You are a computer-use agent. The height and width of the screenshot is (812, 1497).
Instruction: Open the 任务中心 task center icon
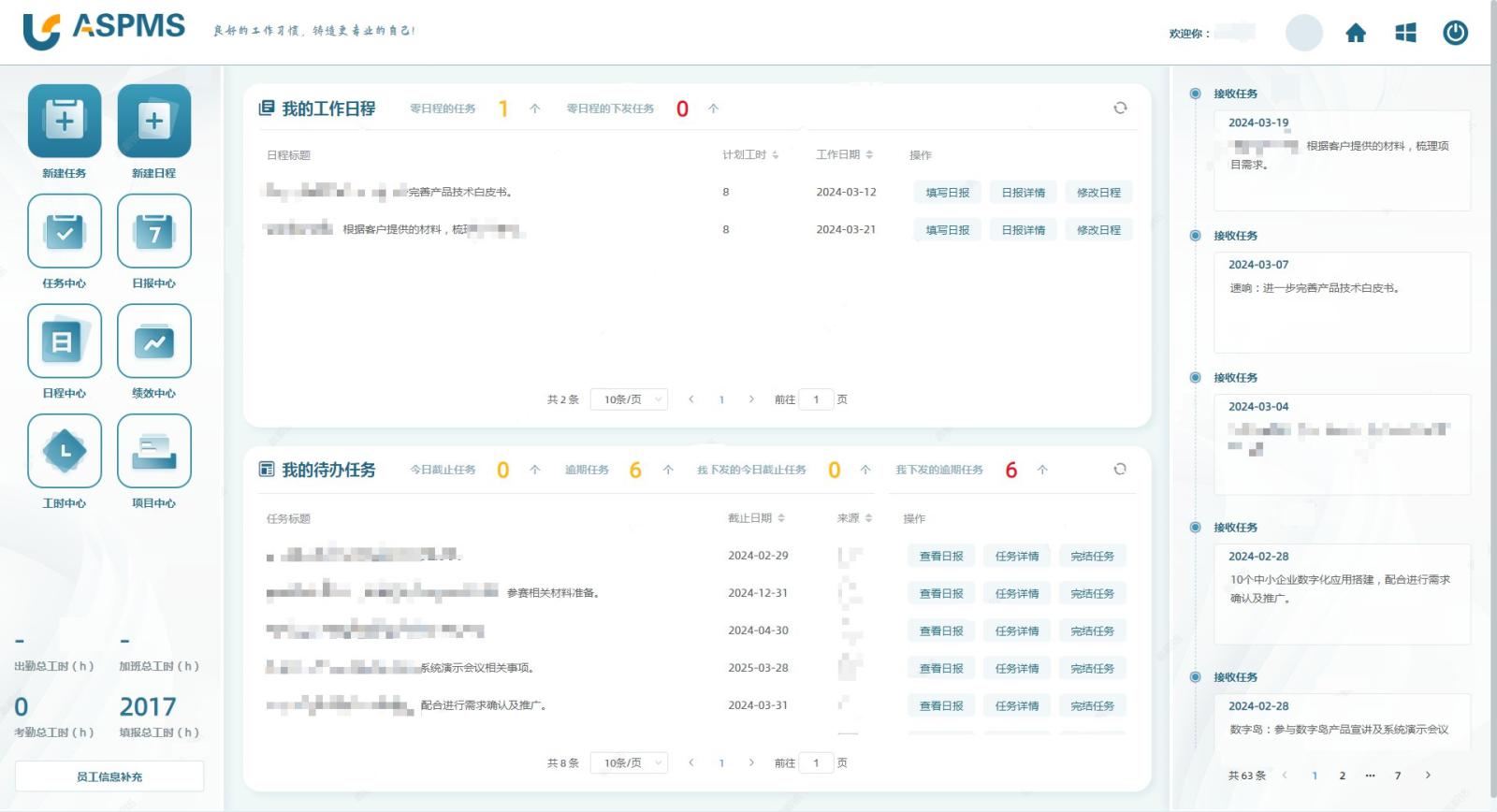64,231
